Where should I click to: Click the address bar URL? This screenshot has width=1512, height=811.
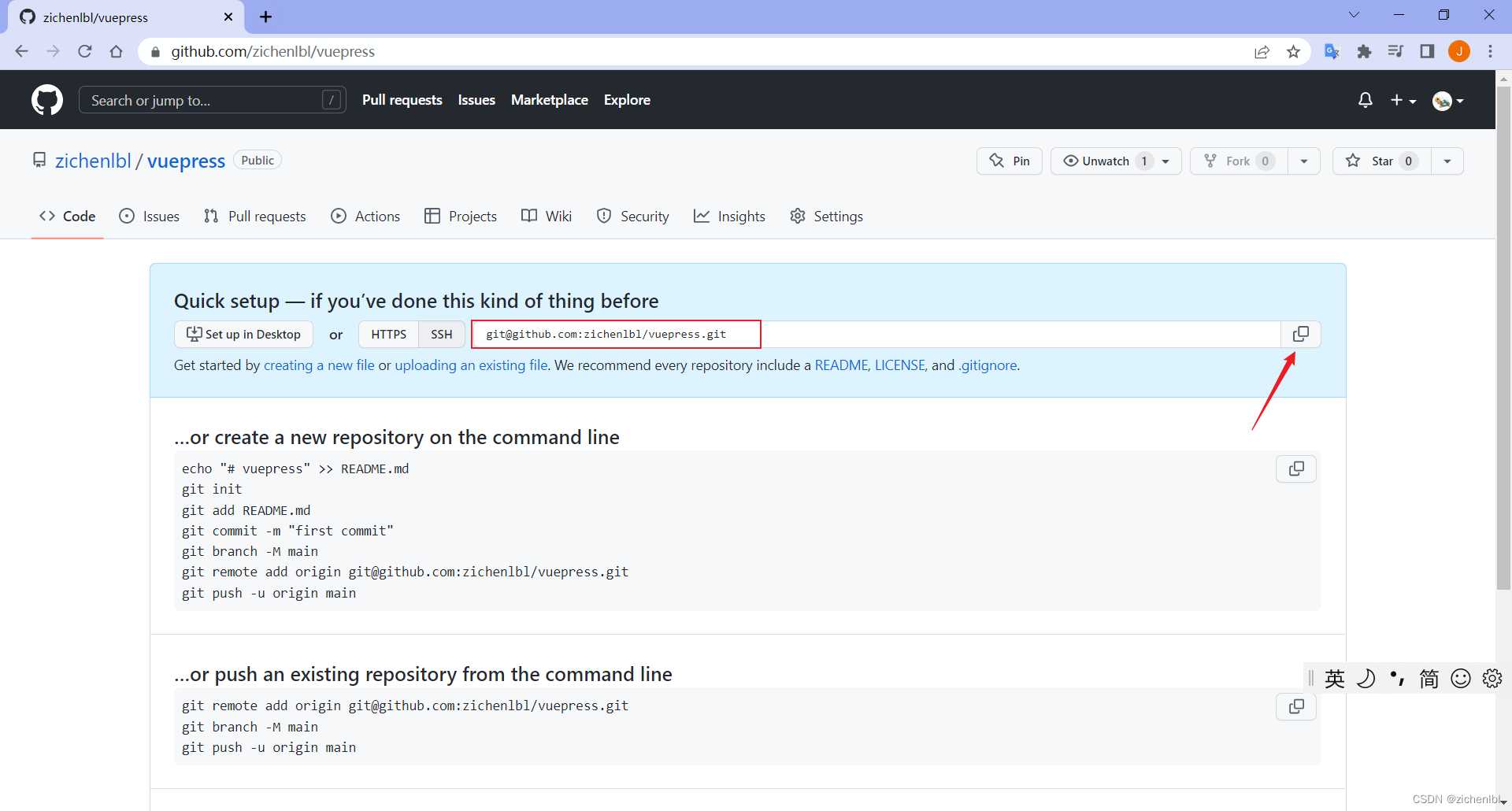[273, 51]
